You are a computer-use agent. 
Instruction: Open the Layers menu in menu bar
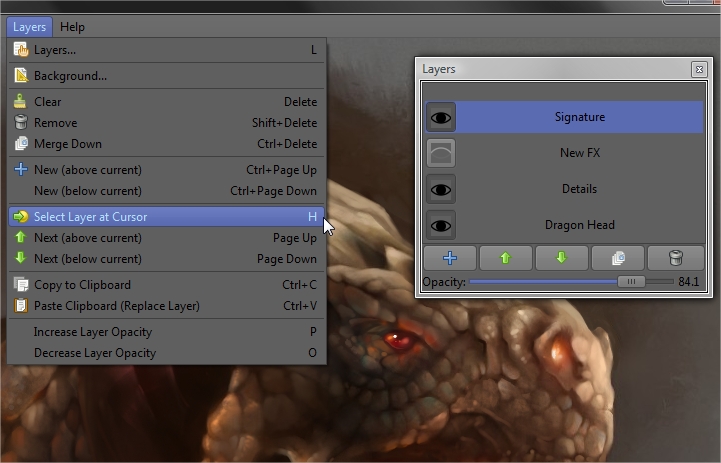coord(27,27)
